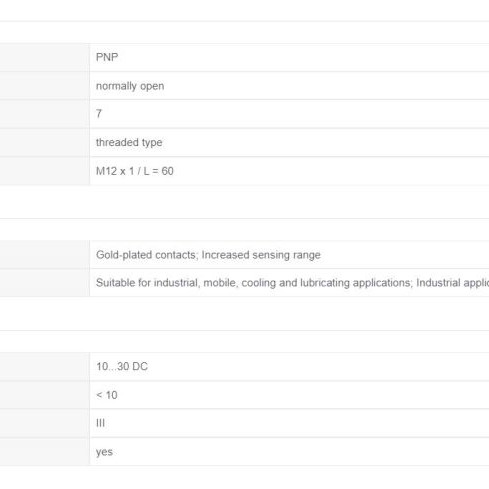Select the '10...30 DC' voltage value
The height and width of the screenshot is (489, 489).
click(x=122, y=366)
